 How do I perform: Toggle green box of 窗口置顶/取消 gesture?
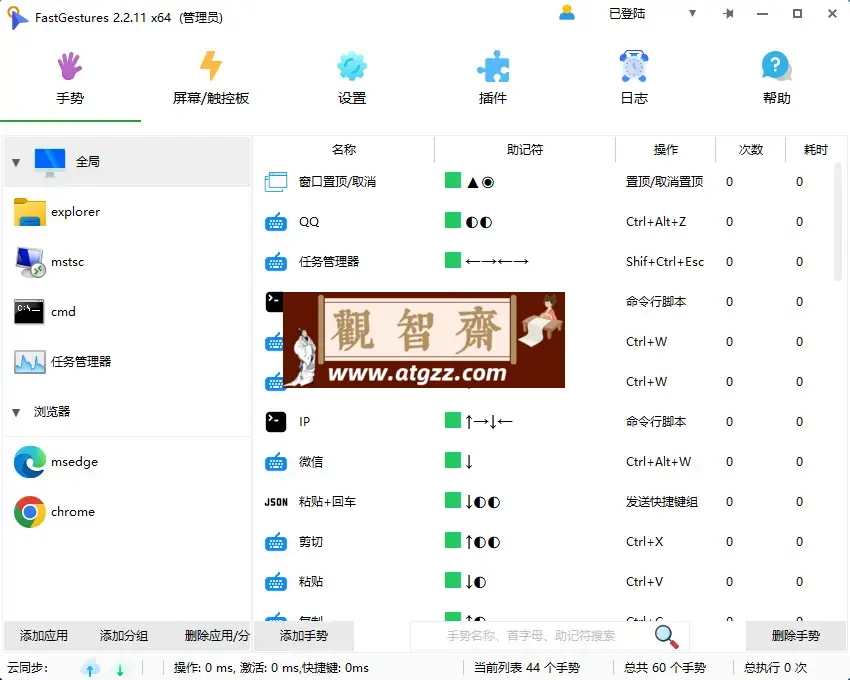(x=453, y=180)
